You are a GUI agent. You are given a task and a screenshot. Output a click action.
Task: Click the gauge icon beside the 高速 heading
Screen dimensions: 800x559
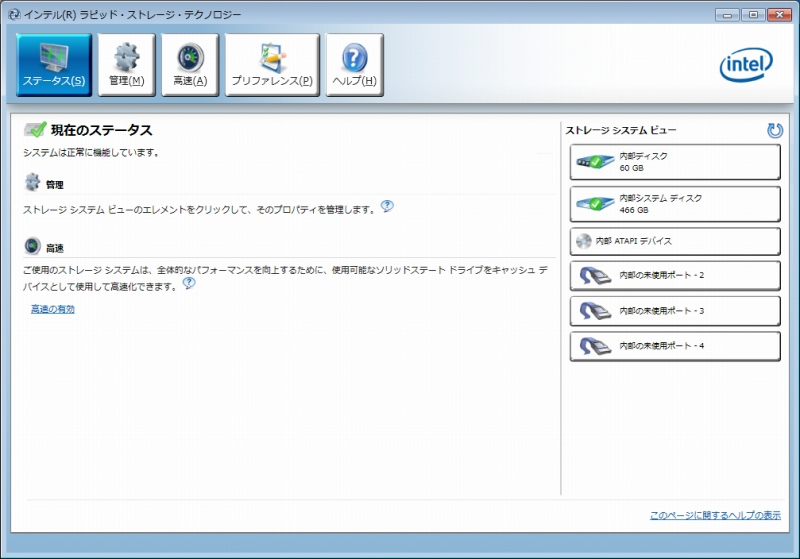click(x=32, y=246)
